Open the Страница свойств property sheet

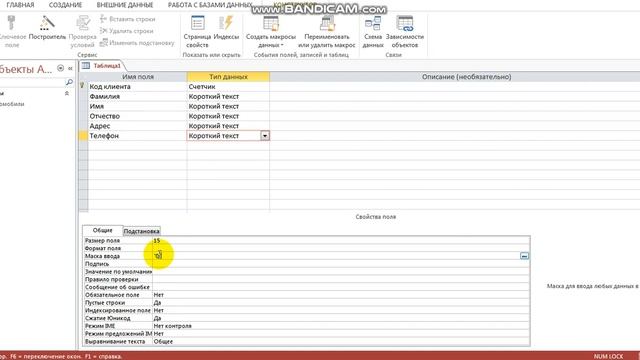[197, 32]
